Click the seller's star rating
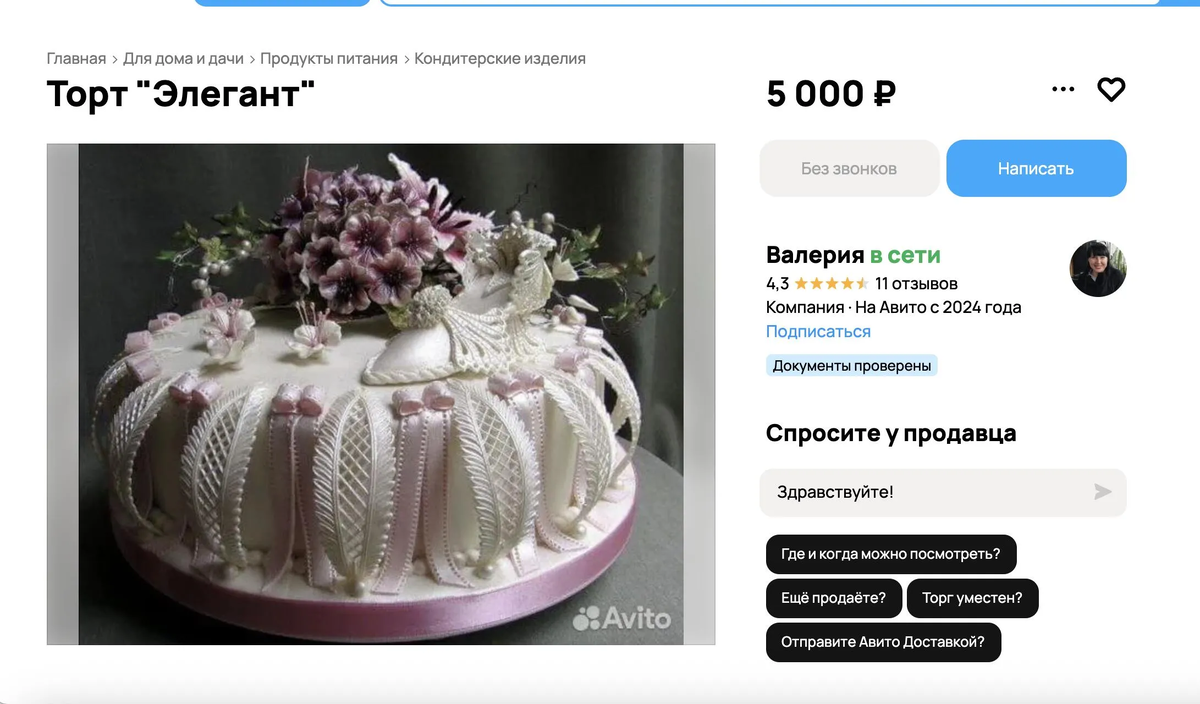 coord(831,283)
